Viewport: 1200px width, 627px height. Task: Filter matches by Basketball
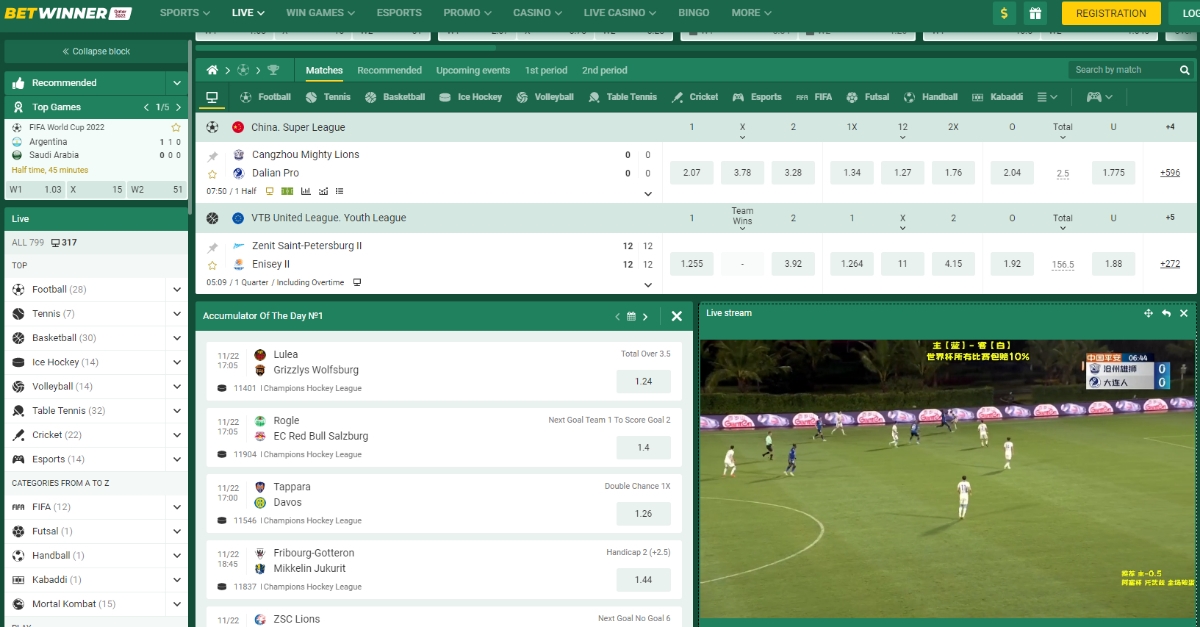pos(395,97)
